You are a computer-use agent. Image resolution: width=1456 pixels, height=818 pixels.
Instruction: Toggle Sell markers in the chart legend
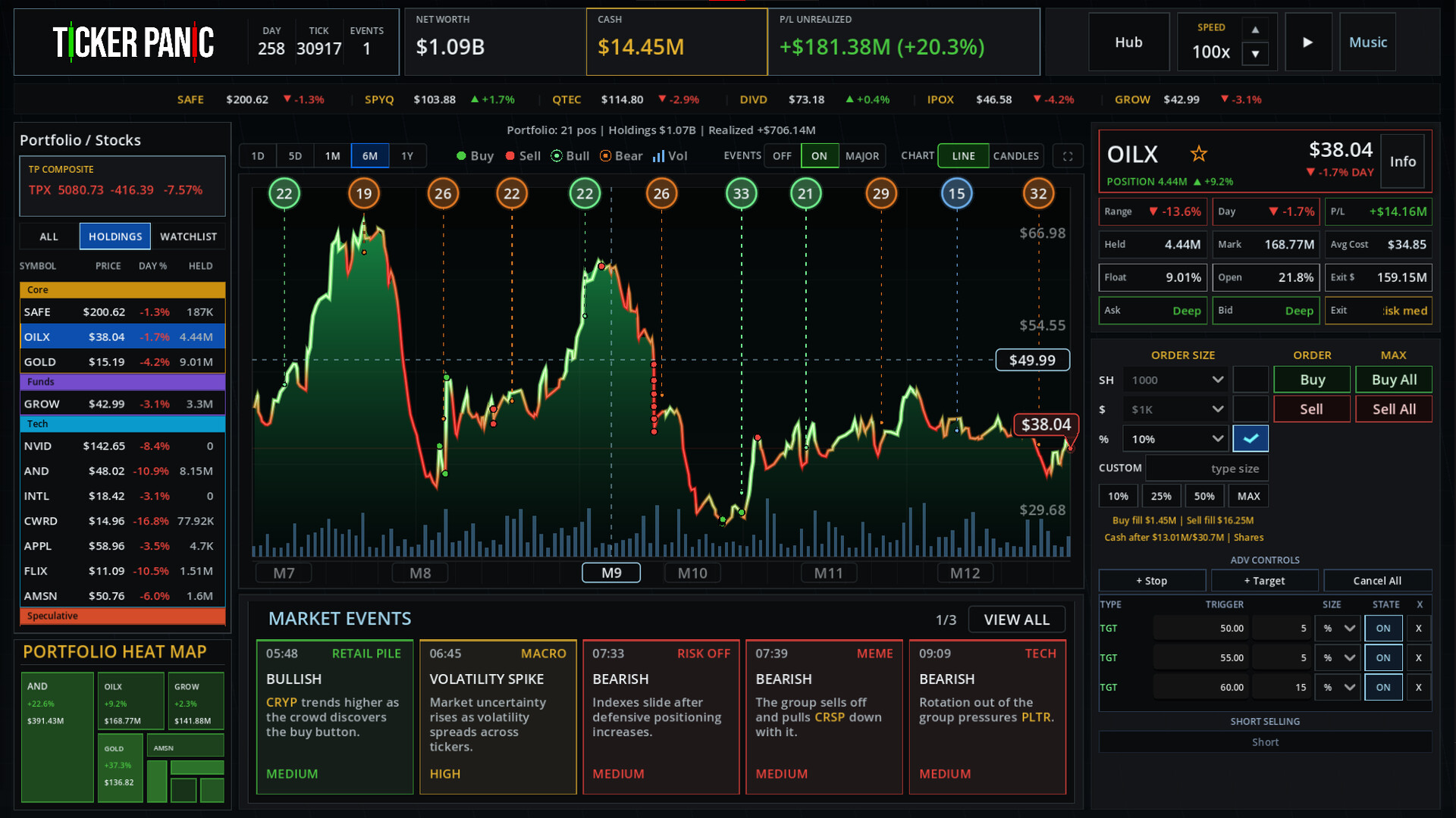pos(523,156)
